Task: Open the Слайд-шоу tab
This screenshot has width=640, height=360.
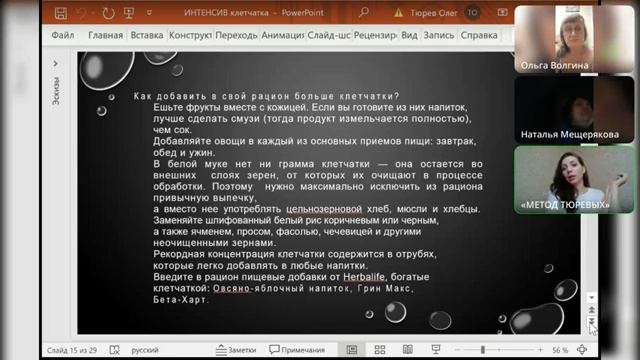Action: tap(329, 36)
